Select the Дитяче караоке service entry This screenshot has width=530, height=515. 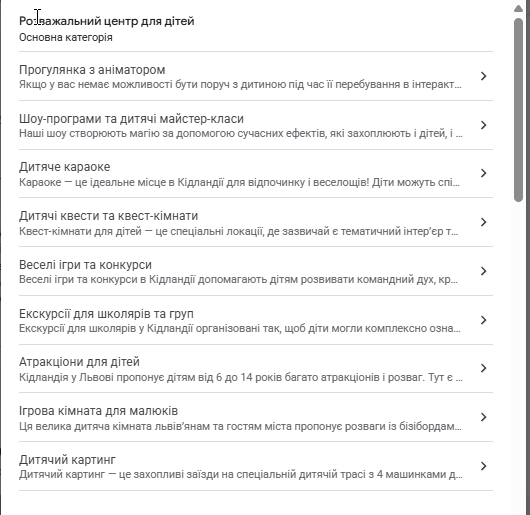(256, 174)
